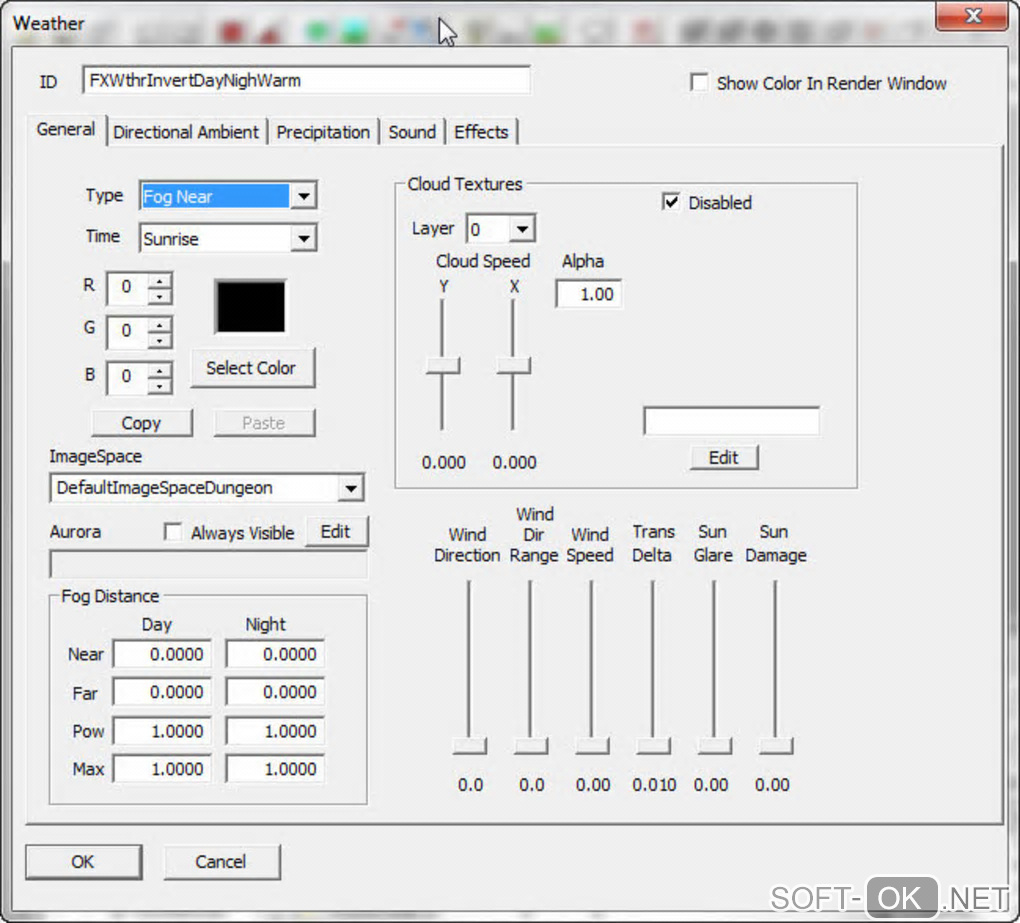Viewport: 1020px width, 923px height.
Task: Click the B color value field
Action: coord(128,377)
